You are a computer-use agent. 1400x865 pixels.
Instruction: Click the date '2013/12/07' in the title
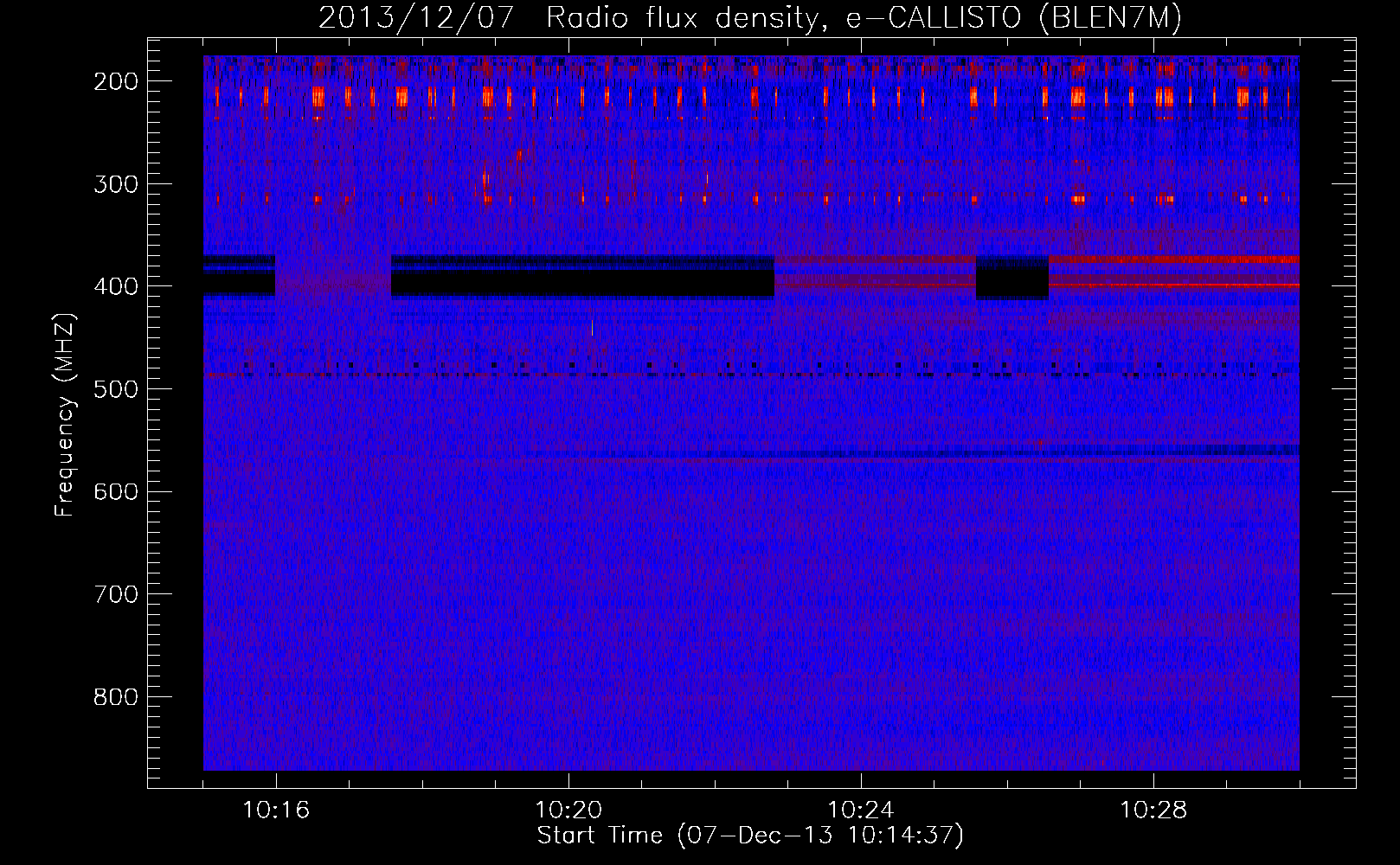click(416, 17)
